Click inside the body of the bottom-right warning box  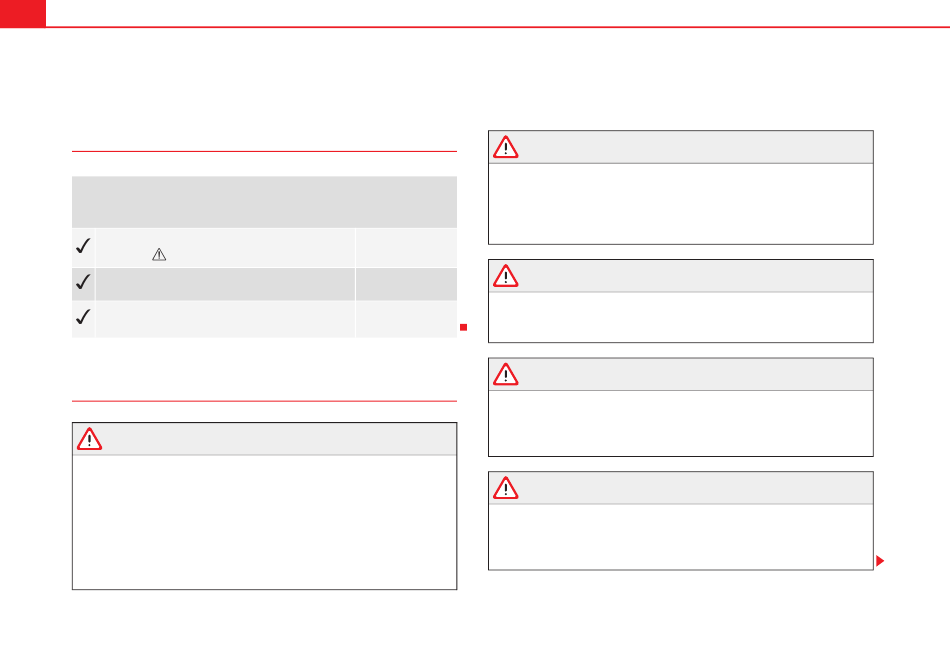(680, 536)
